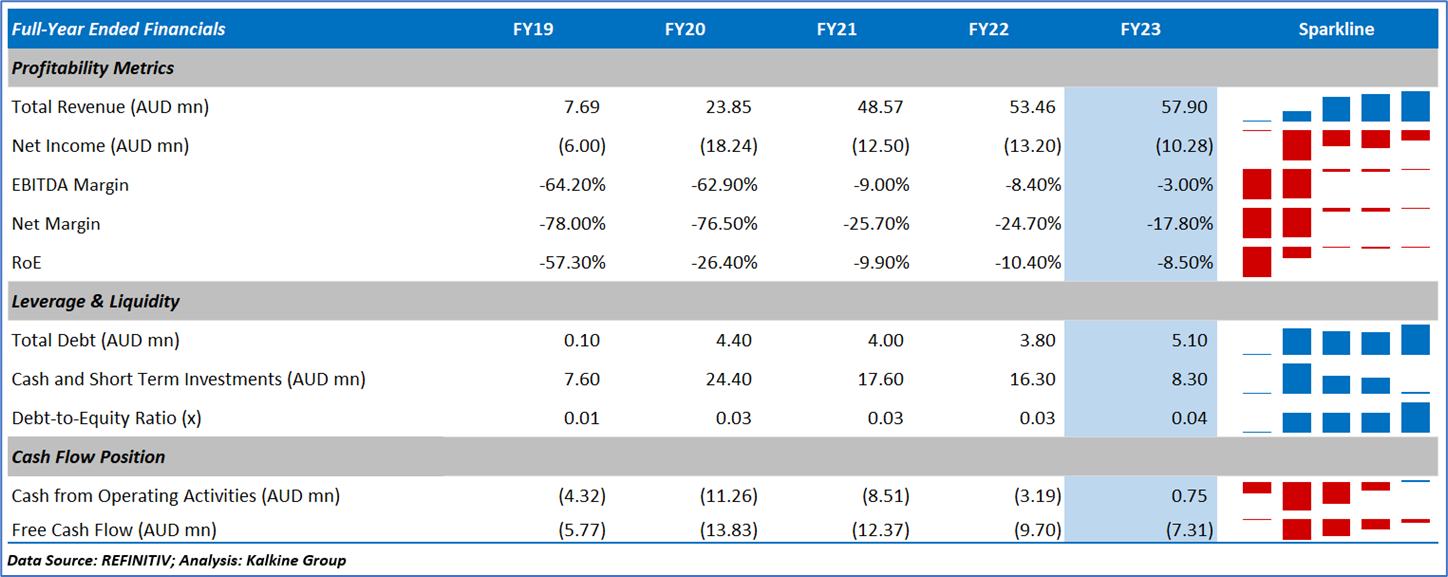Click the Leverage & Liquidity section header
Image resolution: width=1448 pixels, height=577 pixels.
coord(95,301)
